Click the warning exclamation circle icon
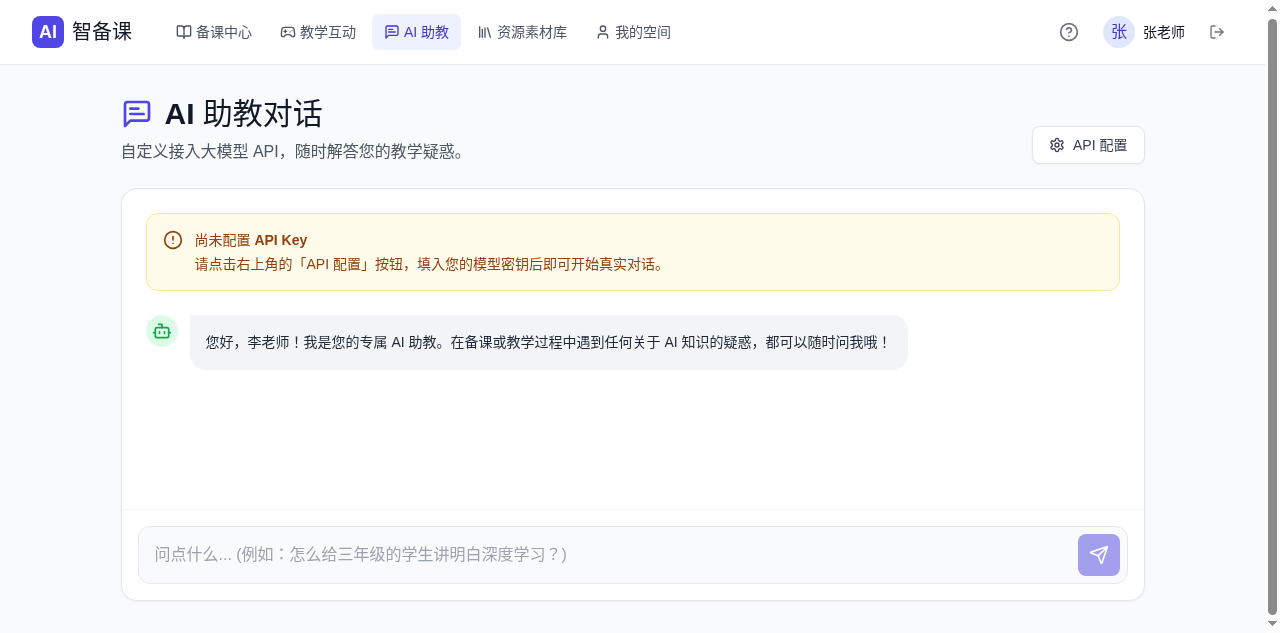 (x=173, y=240)
